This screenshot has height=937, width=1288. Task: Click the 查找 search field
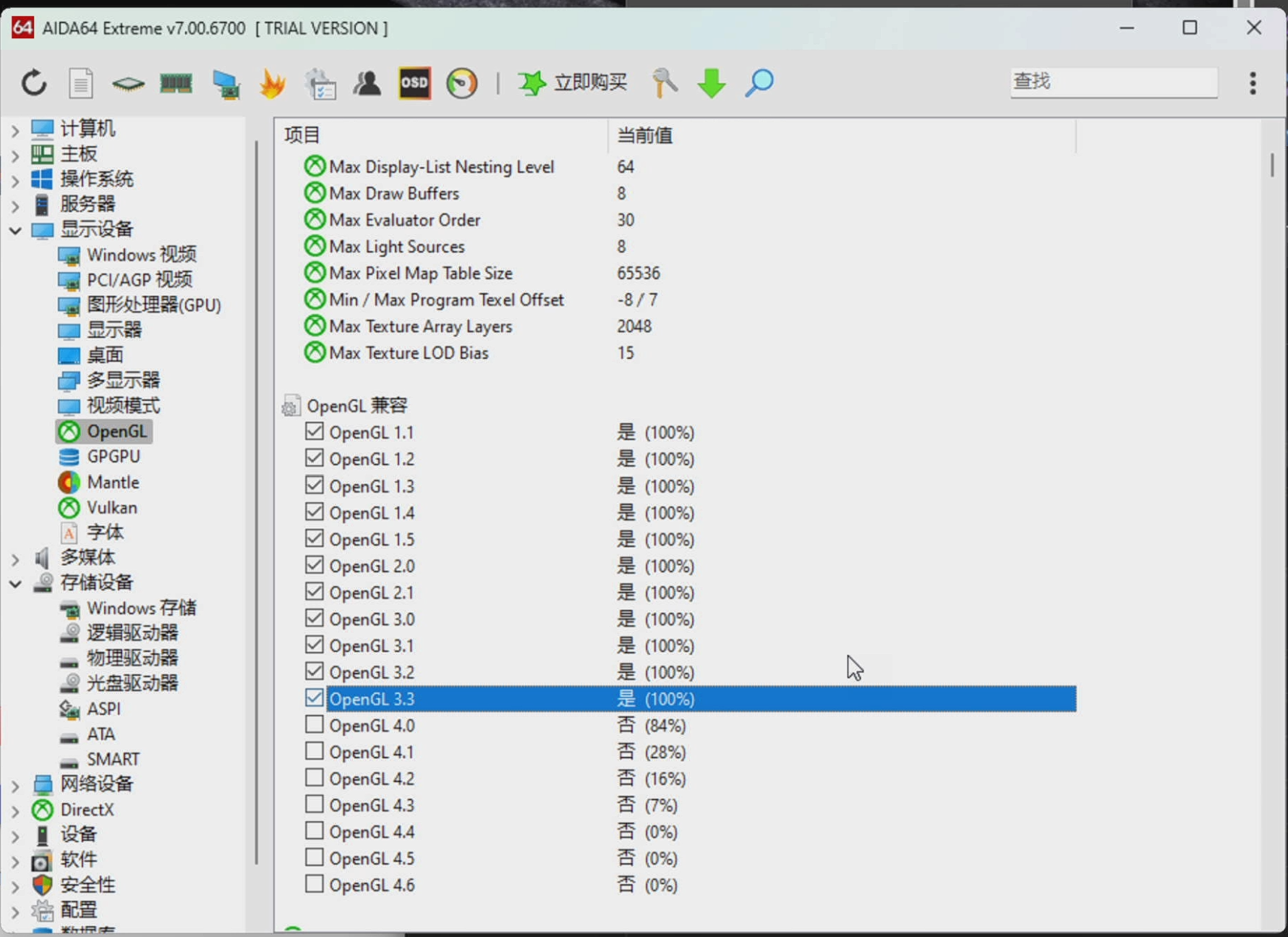(1114, 82)
